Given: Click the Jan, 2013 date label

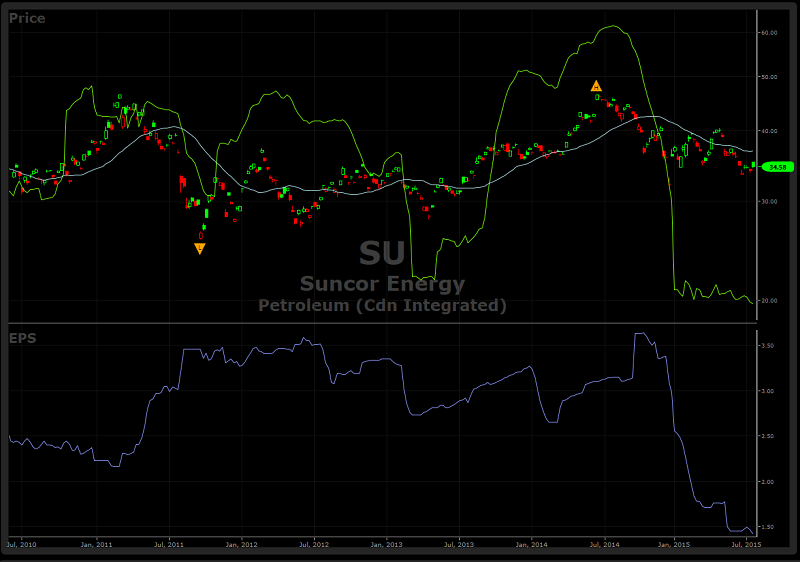Looking at the screenshot, I should pos(386,545).
